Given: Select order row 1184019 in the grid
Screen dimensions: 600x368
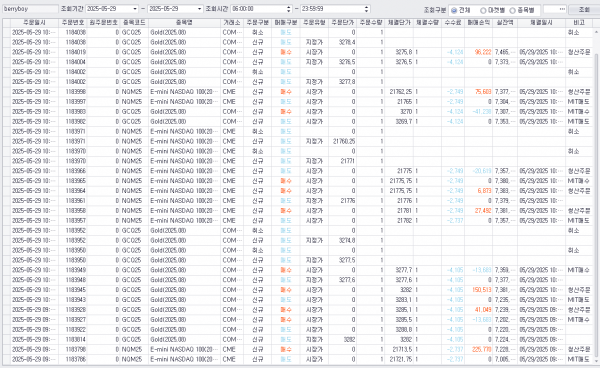Looking at the screenshot, I should coord(298,52).
